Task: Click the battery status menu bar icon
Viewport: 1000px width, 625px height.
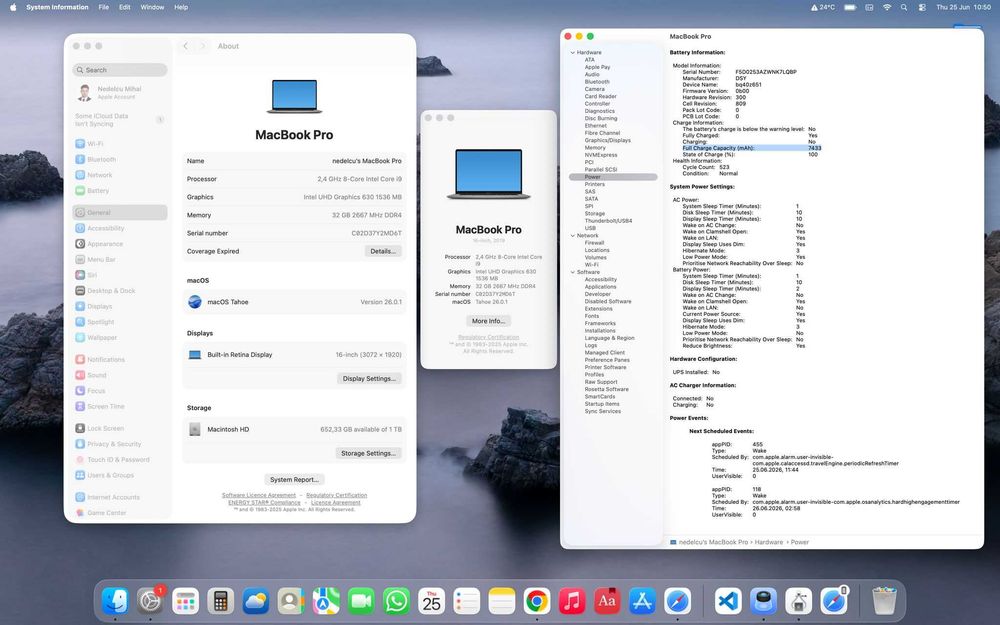Action: (850, 7)
